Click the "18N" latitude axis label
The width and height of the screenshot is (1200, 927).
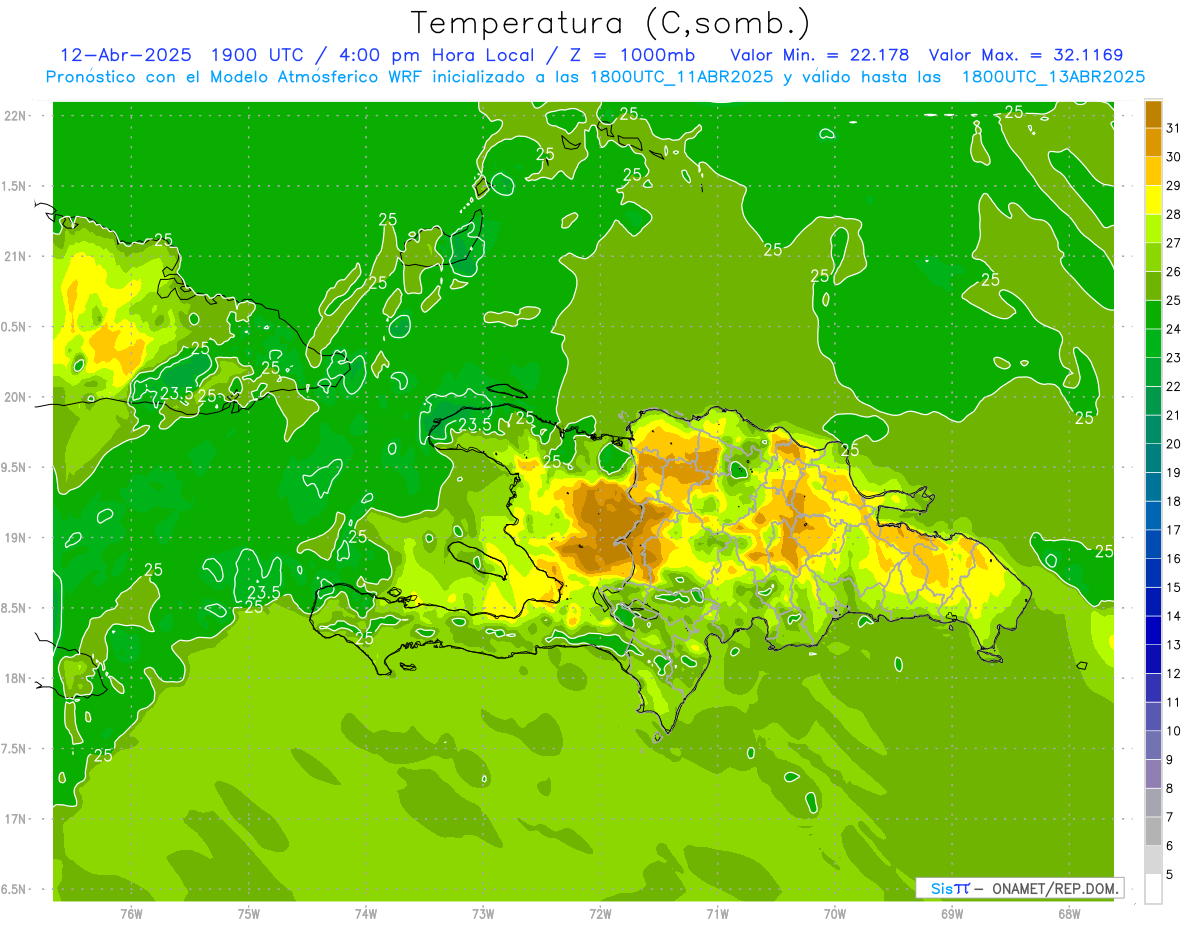point(16,679)
